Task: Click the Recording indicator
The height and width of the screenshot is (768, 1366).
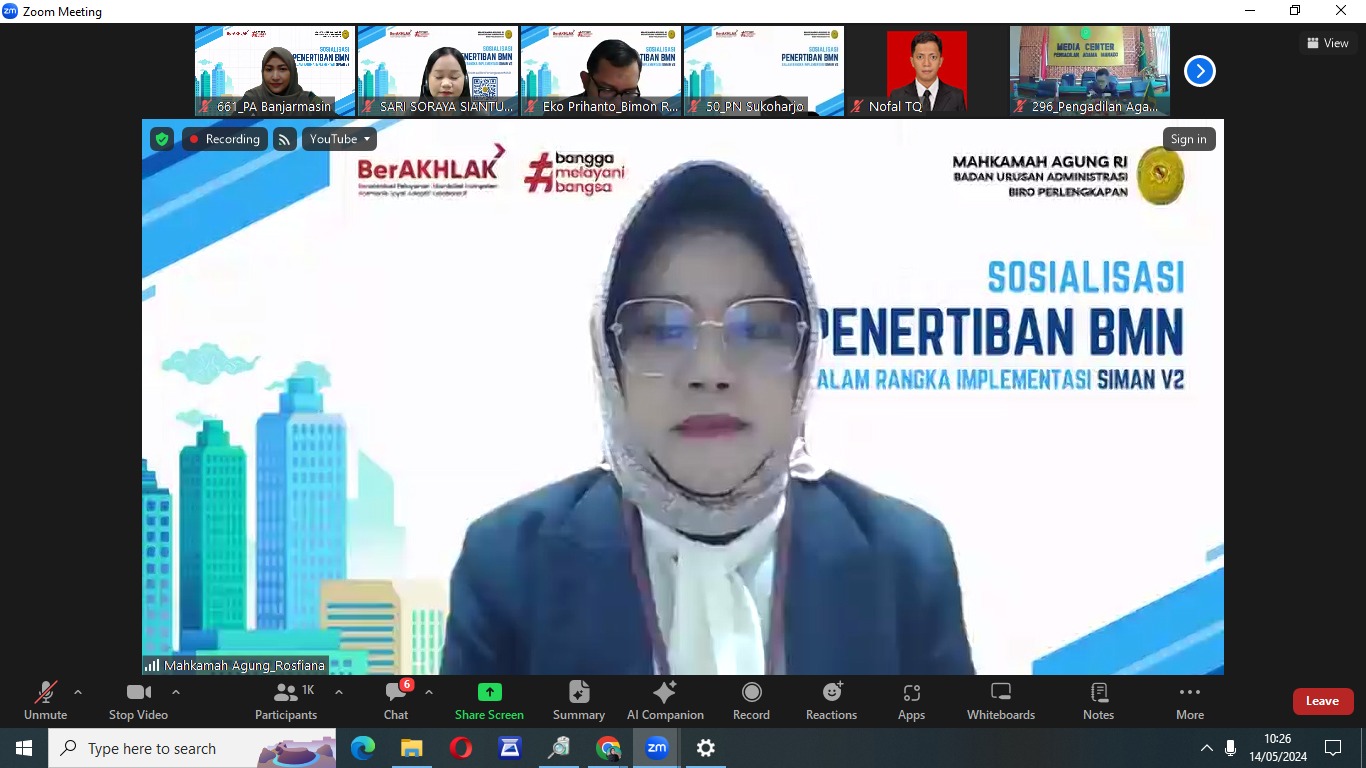Action: coord(225,139)
